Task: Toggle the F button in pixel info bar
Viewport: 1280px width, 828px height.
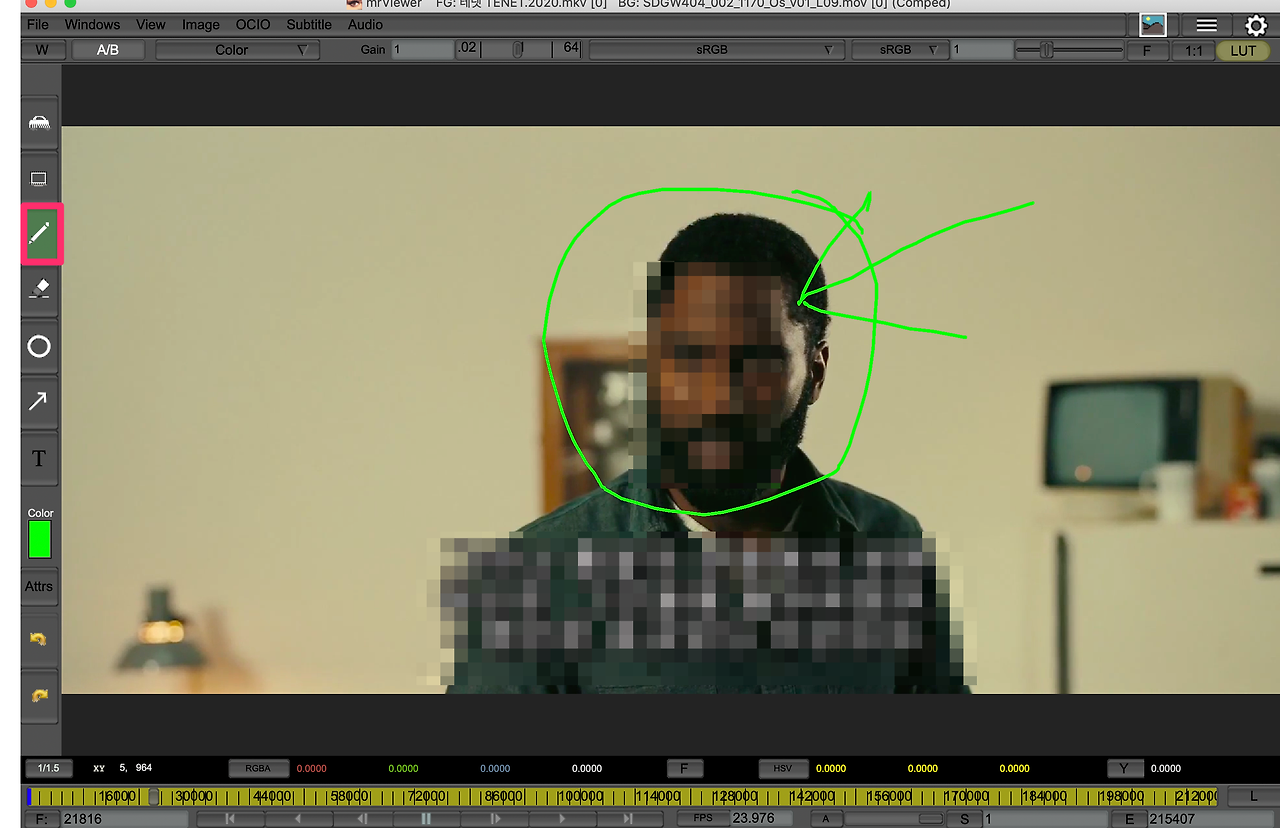Action: tap(685, 768)
